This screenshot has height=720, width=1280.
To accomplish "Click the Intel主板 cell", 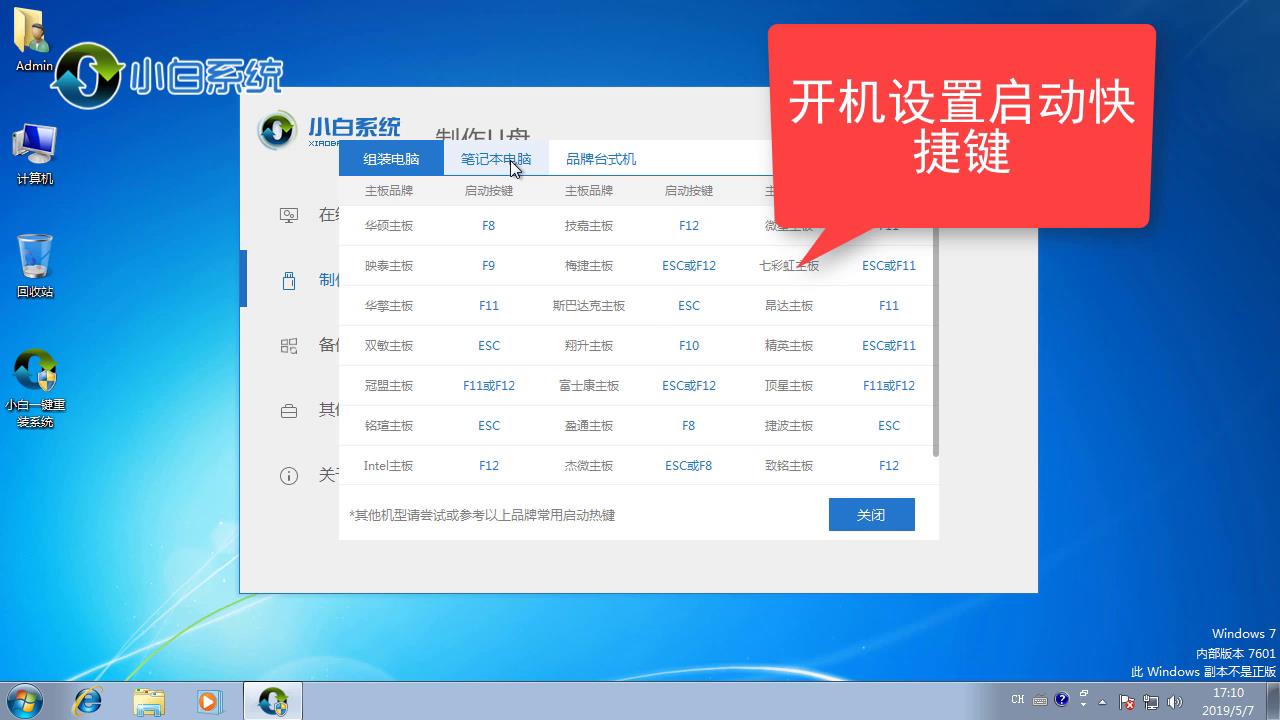I will [389, 465].
